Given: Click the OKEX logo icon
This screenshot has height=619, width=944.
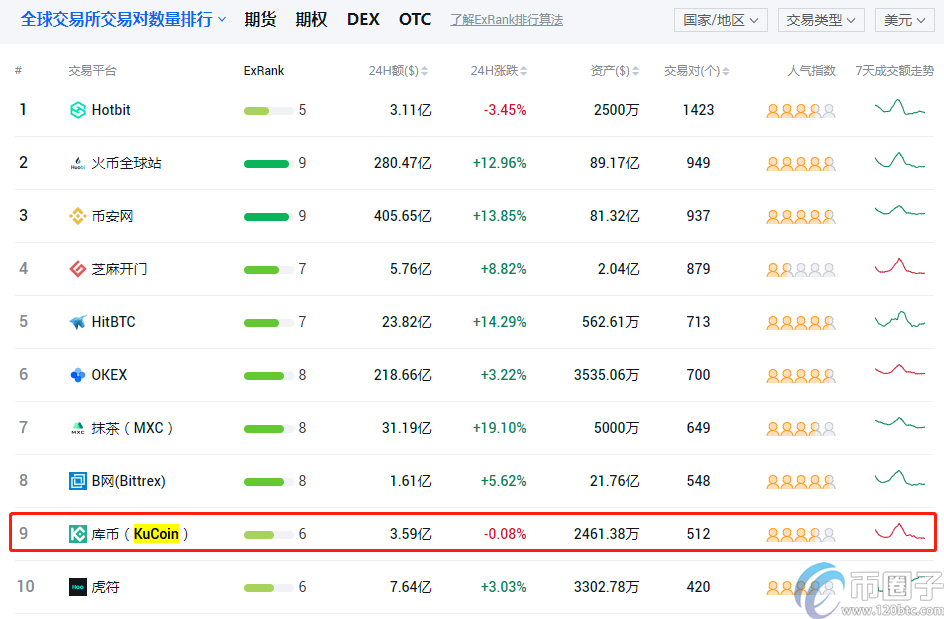Looking at the screenshot, I should 78,375.
